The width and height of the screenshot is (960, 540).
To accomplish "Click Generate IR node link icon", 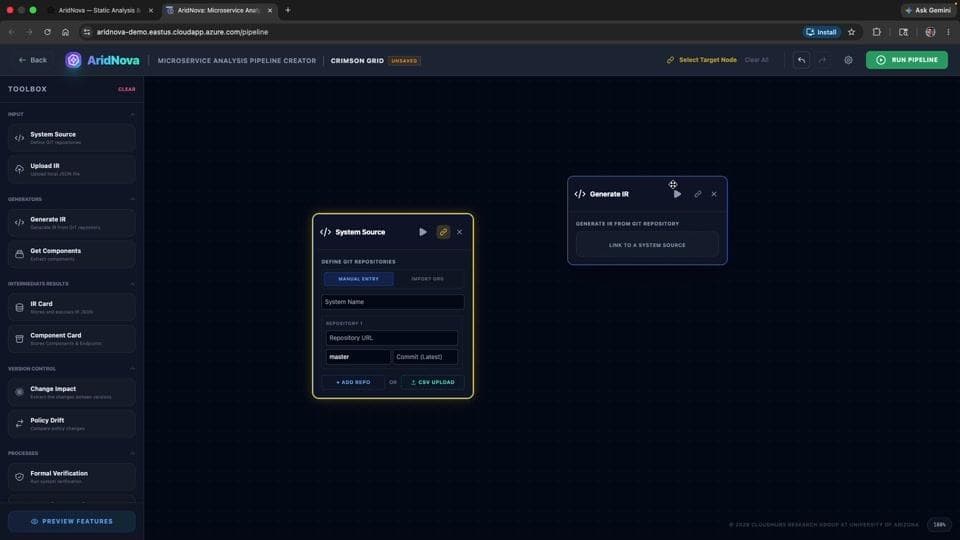I will pyautogui.click(x=697, y=194).
